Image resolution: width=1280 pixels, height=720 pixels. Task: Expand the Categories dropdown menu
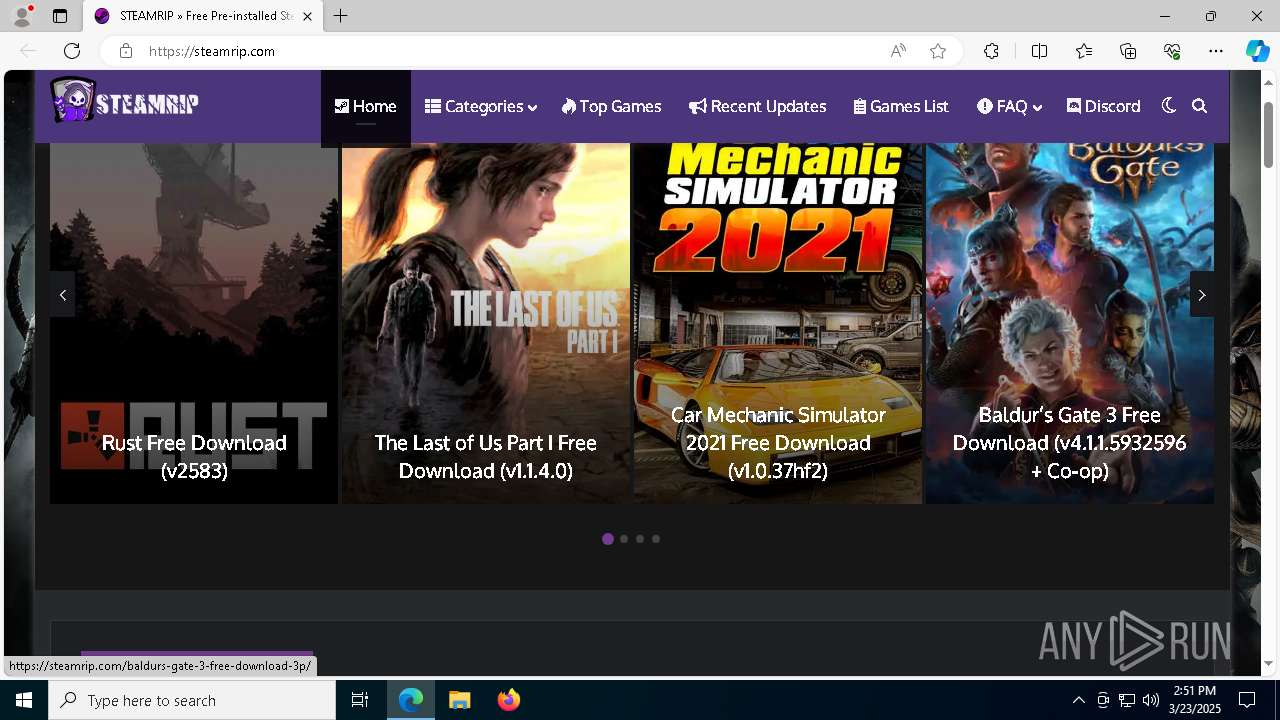click(x=481, y=106)
